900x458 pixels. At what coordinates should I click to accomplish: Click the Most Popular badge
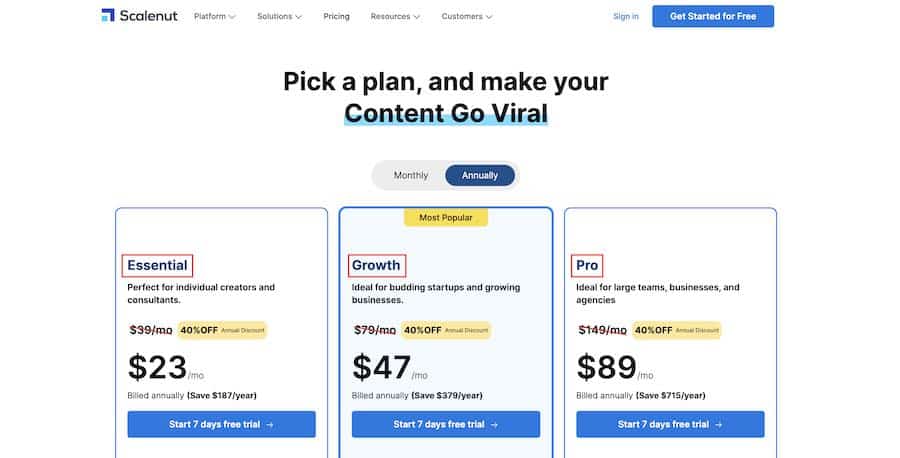click(445, 218)
